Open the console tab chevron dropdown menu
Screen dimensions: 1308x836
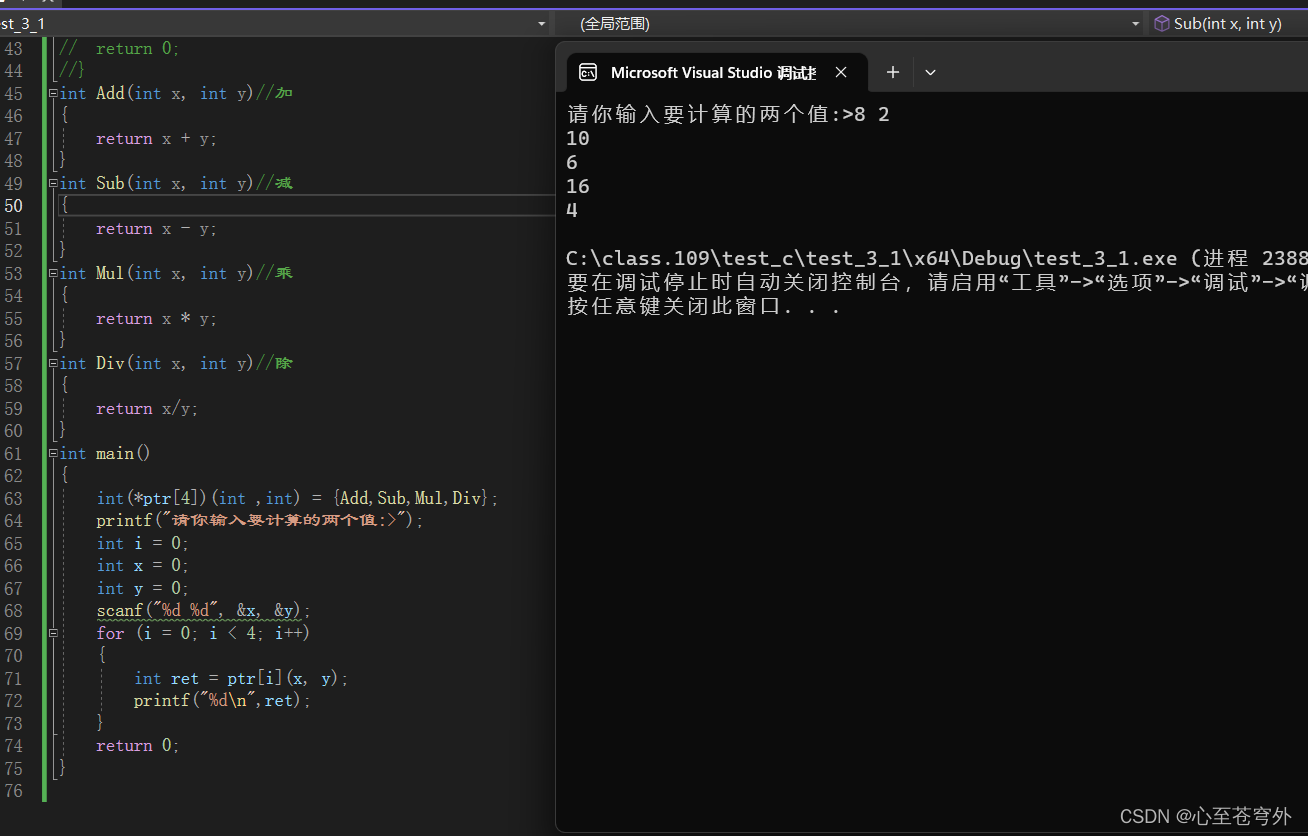pos(930,72)
